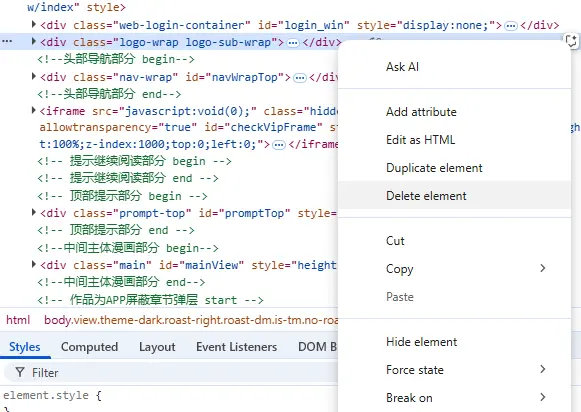Open ellipsis badge of navWrapTop div
Viewport: 581px width, 412px height.
[300, 77]
